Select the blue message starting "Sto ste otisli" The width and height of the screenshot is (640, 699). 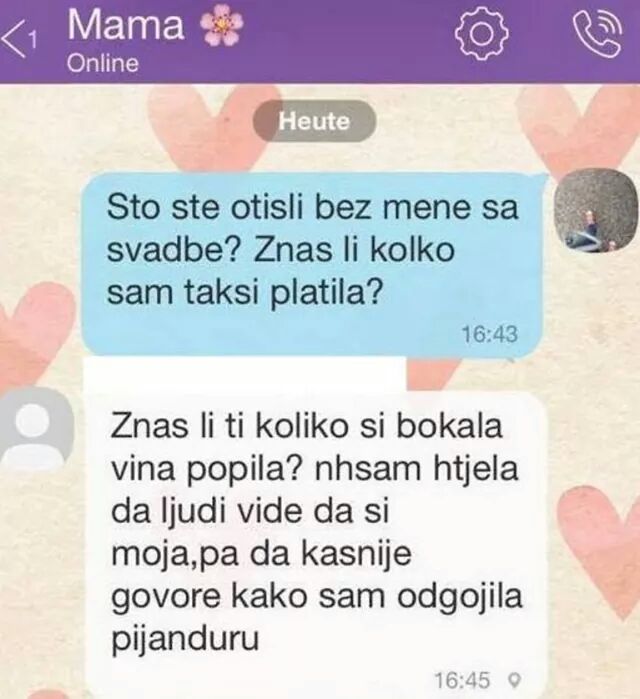pos(313,264)
